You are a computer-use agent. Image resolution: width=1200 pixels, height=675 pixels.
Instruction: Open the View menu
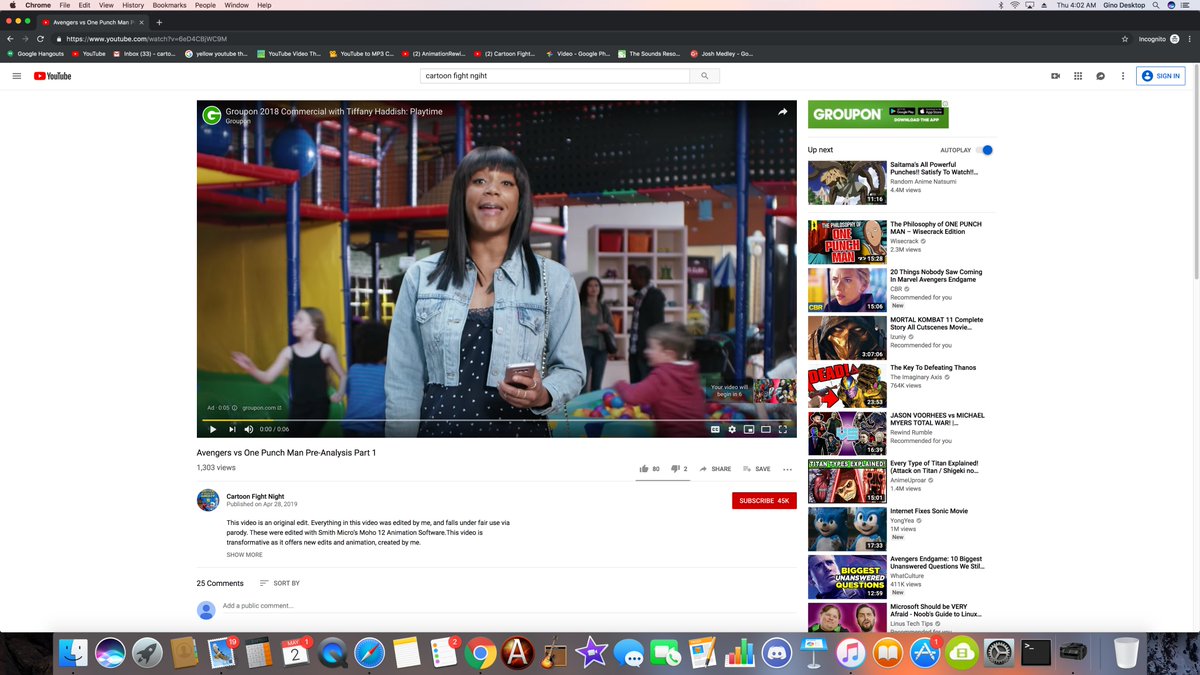click(x=107, y=5)
